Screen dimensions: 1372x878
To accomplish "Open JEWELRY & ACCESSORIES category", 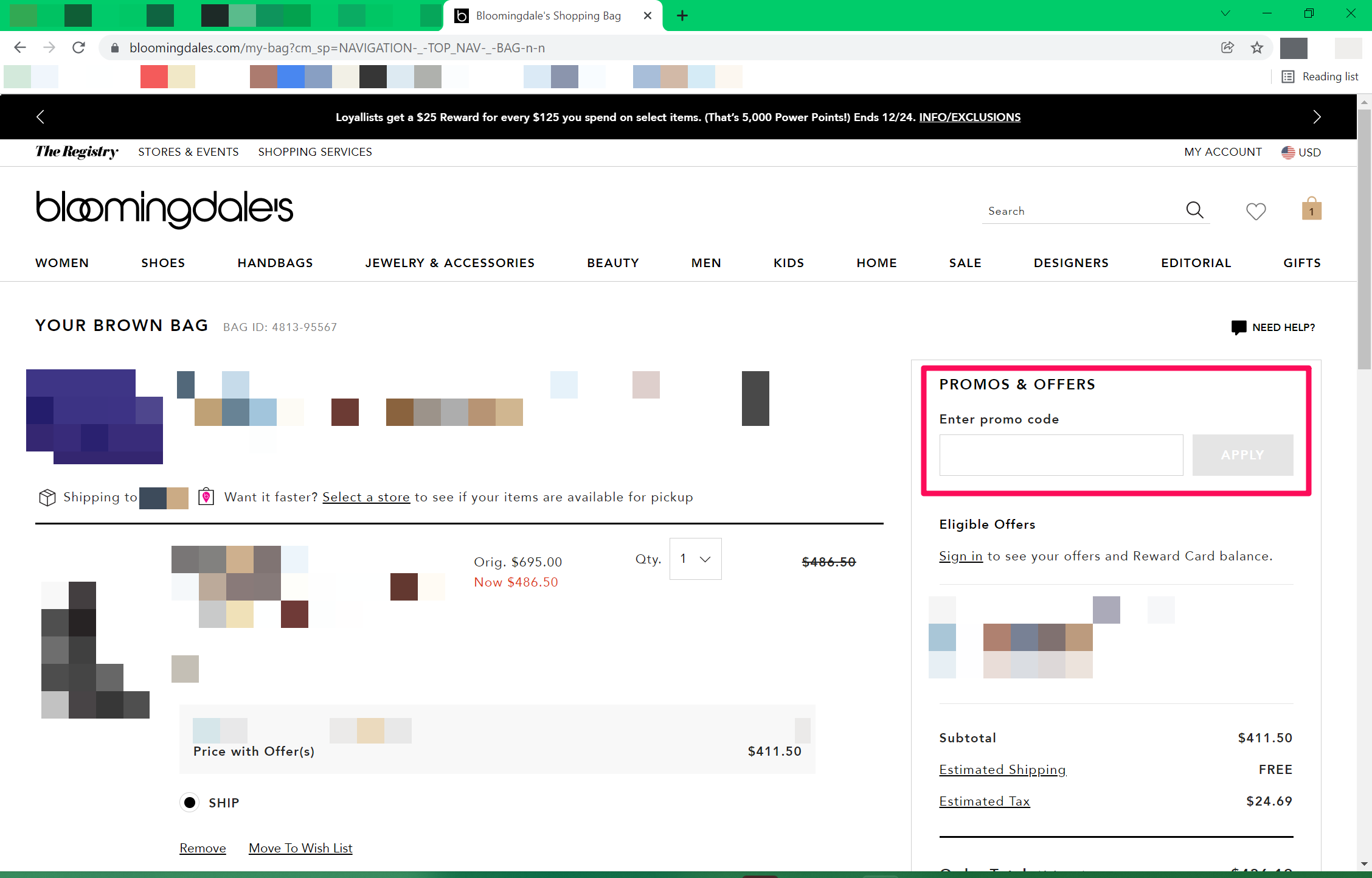I will point(450,263).
